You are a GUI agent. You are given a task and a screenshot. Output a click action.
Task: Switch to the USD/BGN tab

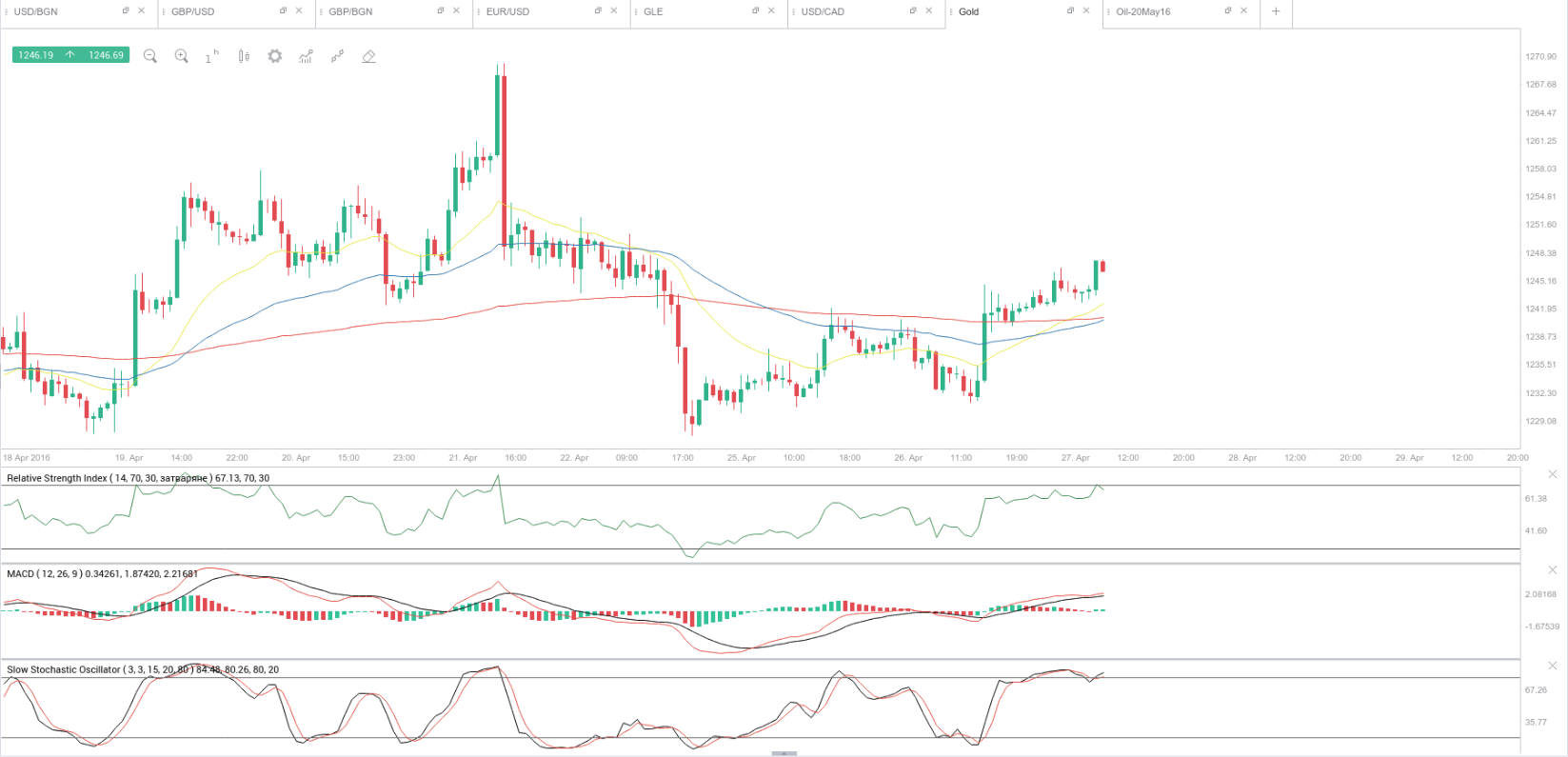36,11
